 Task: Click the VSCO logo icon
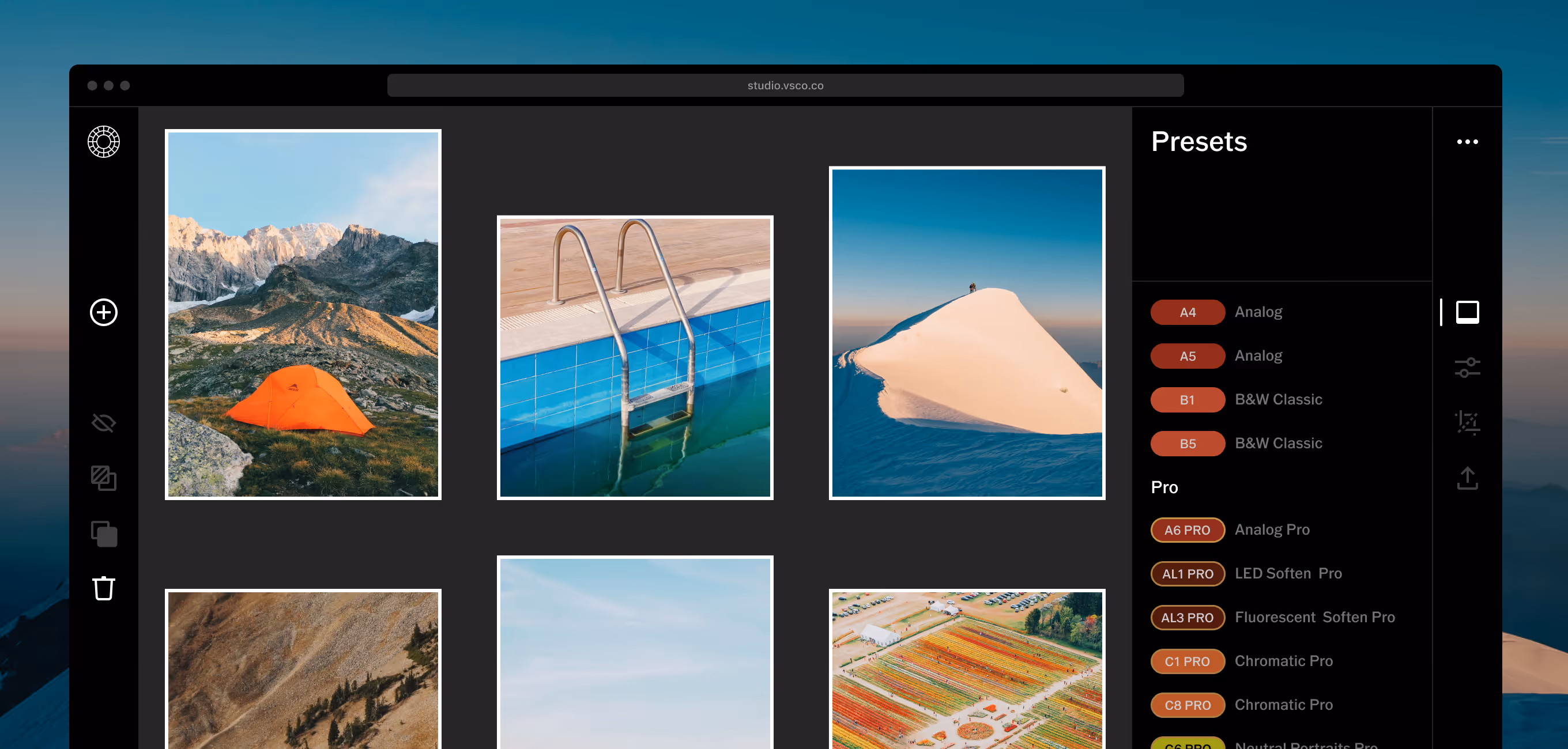[x=104, y=142]
